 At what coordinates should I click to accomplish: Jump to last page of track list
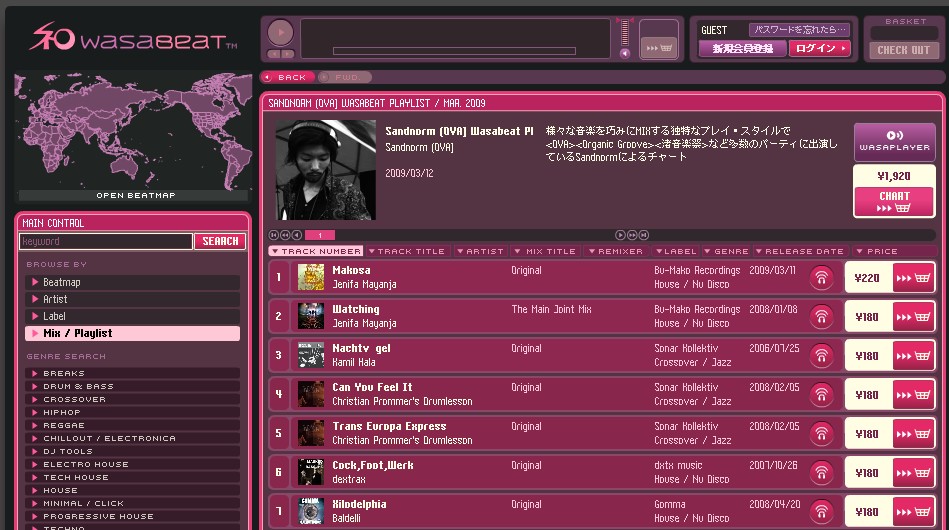coord(644,235)
